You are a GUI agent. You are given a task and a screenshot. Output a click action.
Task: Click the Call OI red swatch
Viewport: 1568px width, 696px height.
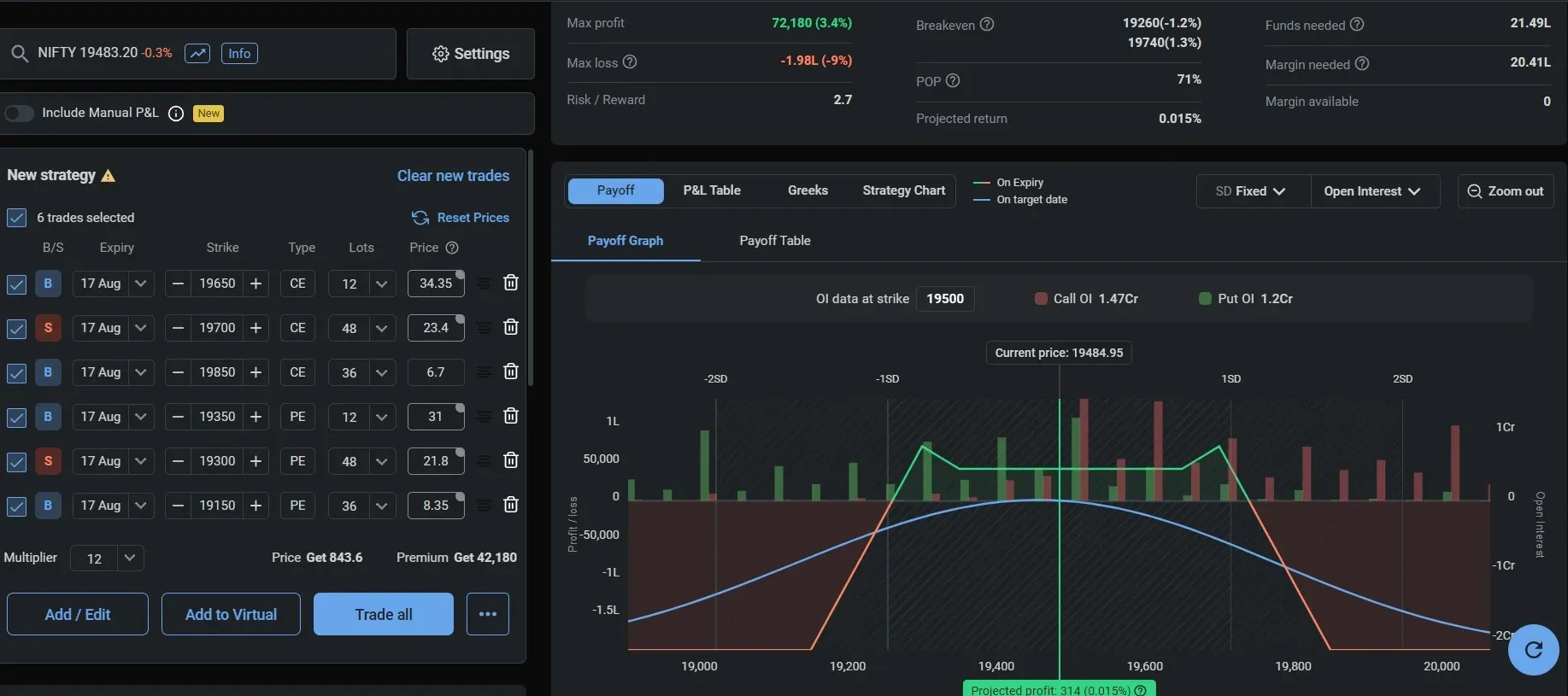pos(1041,299)
